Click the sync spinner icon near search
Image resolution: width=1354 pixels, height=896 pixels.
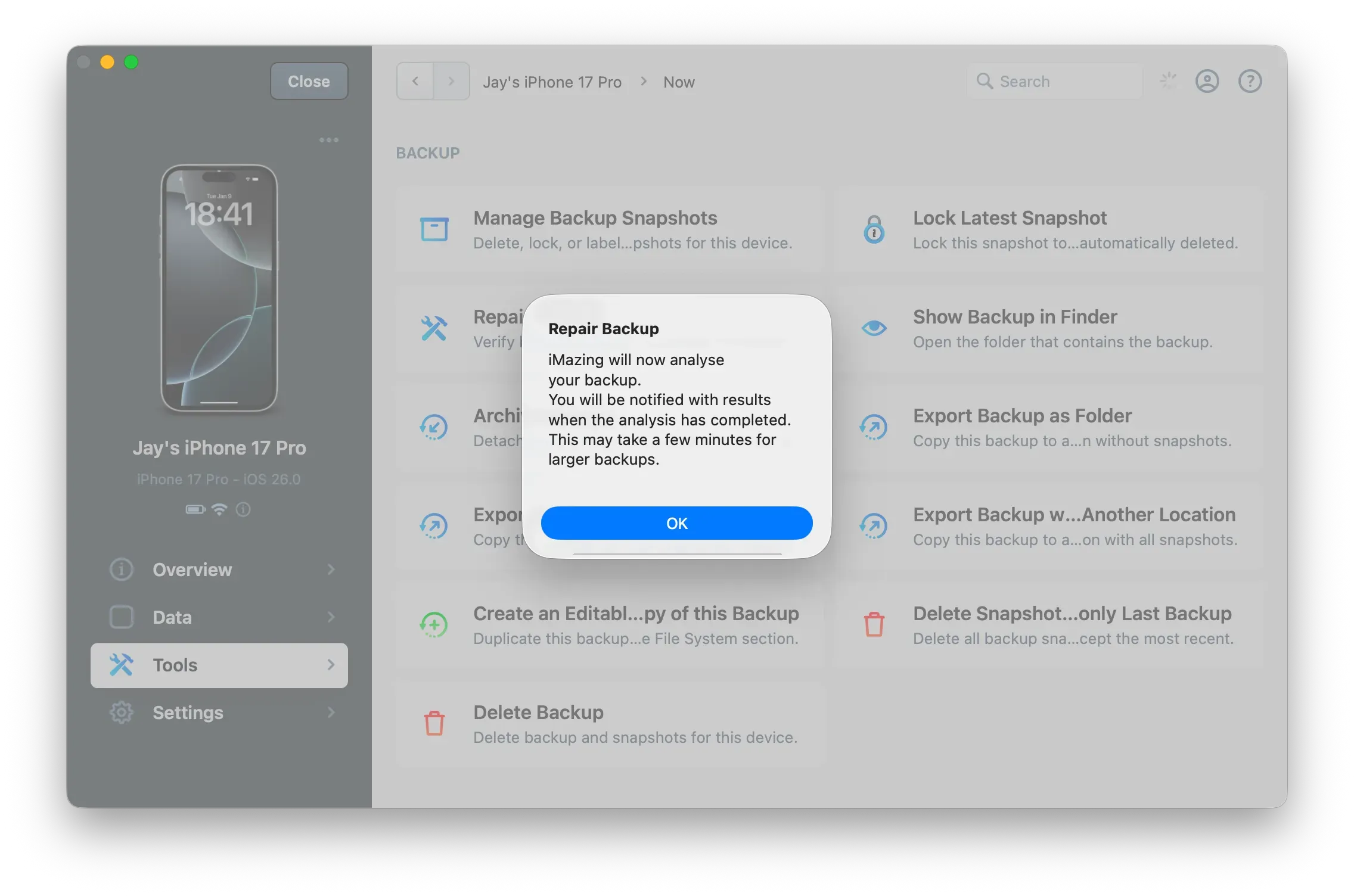click(1167, 80)
